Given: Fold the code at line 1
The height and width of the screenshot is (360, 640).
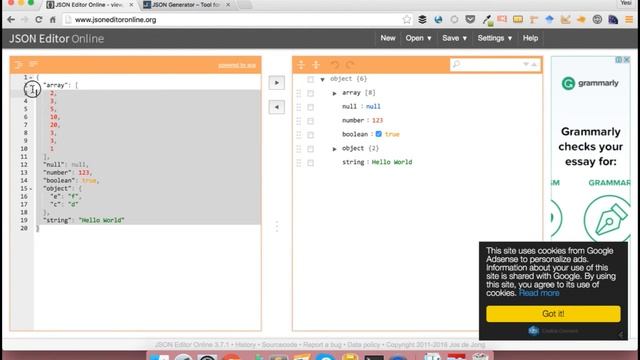Looking at the screenshot, I should (x=31, y=78).
